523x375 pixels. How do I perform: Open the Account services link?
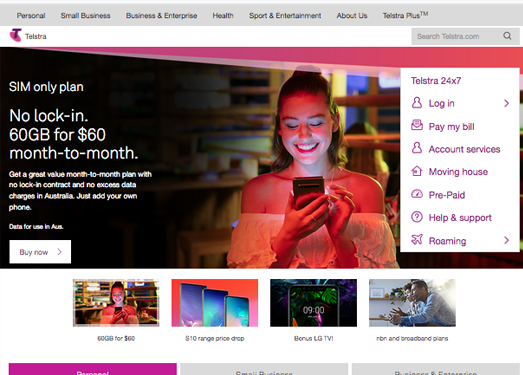click(464, 149)
